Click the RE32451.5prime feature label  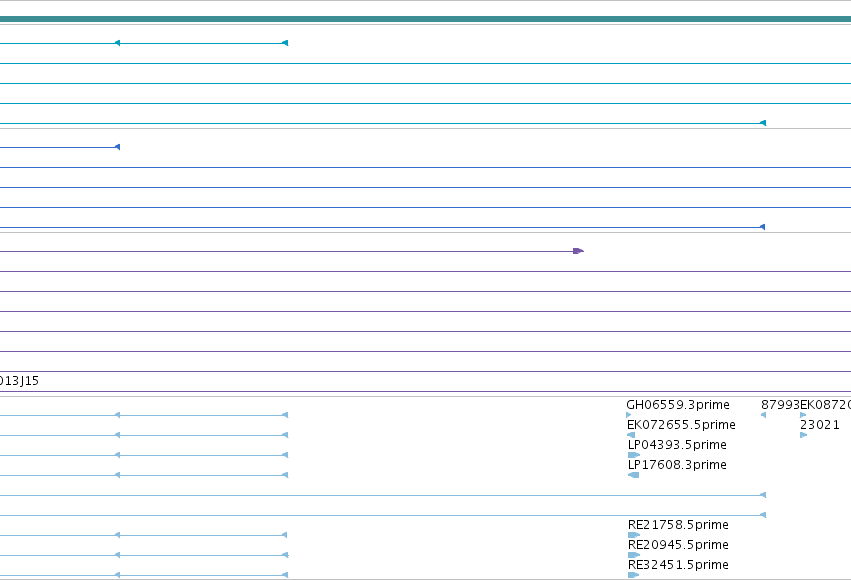(x=678, y=565)
